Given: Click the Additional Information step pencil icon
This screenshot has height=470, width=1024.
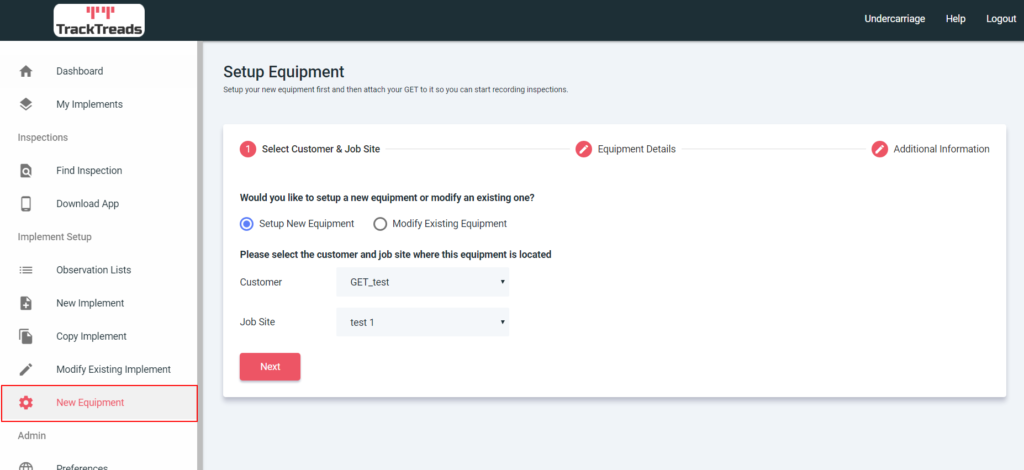Looking at the screenshot, I should click(880, 149).
